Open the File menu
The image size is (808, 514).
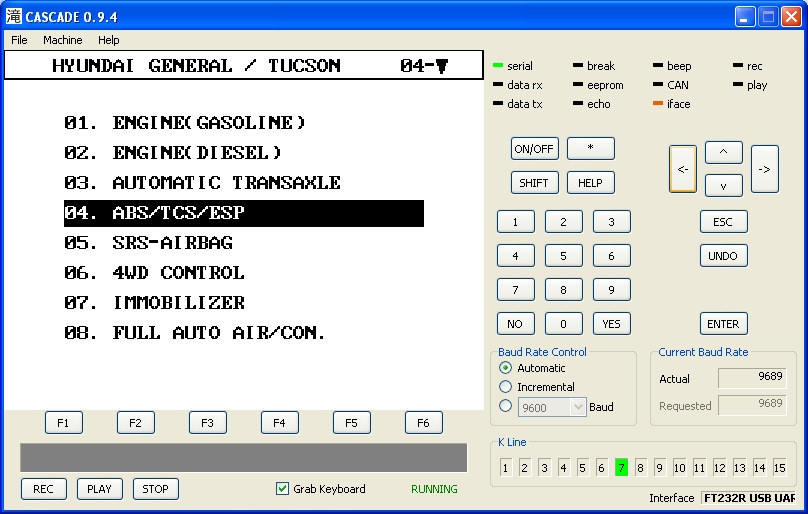[19, 40]
